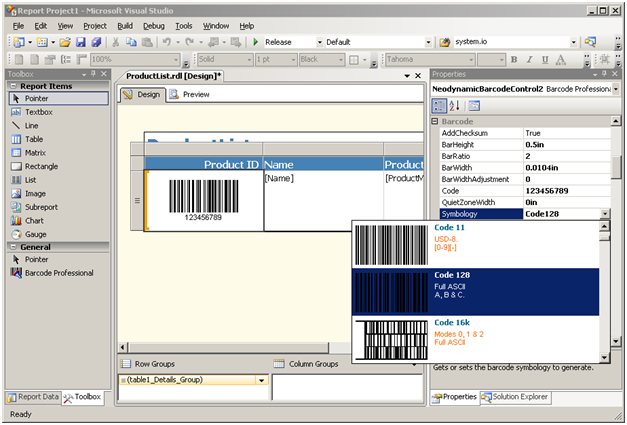Switch to the Solution Explorer tab

pyautogui.click(x=515, y=397)
